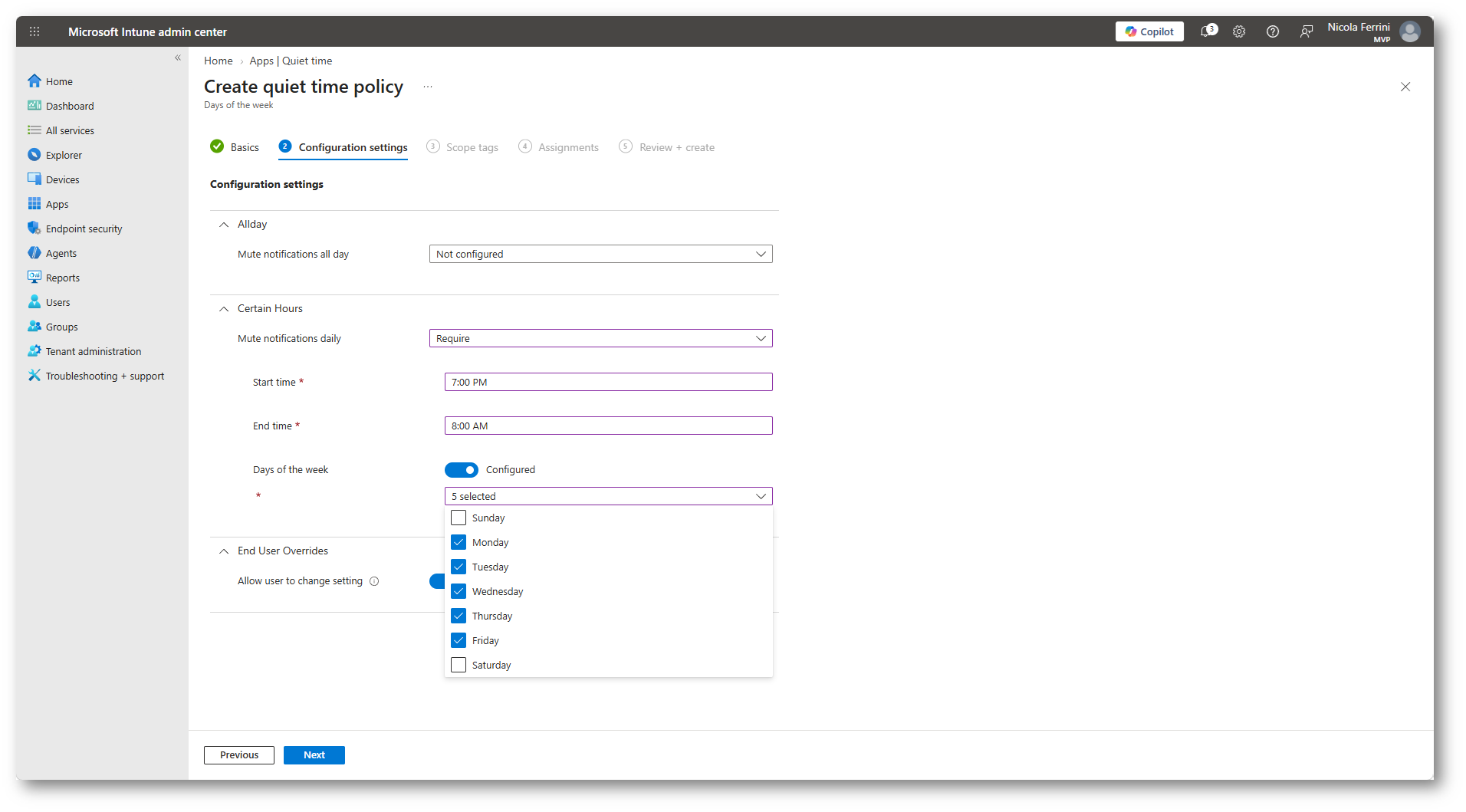The height and width of the screenshot is (812, 1466).
Task: Click the All services list icon
Action: coord(35,130)
